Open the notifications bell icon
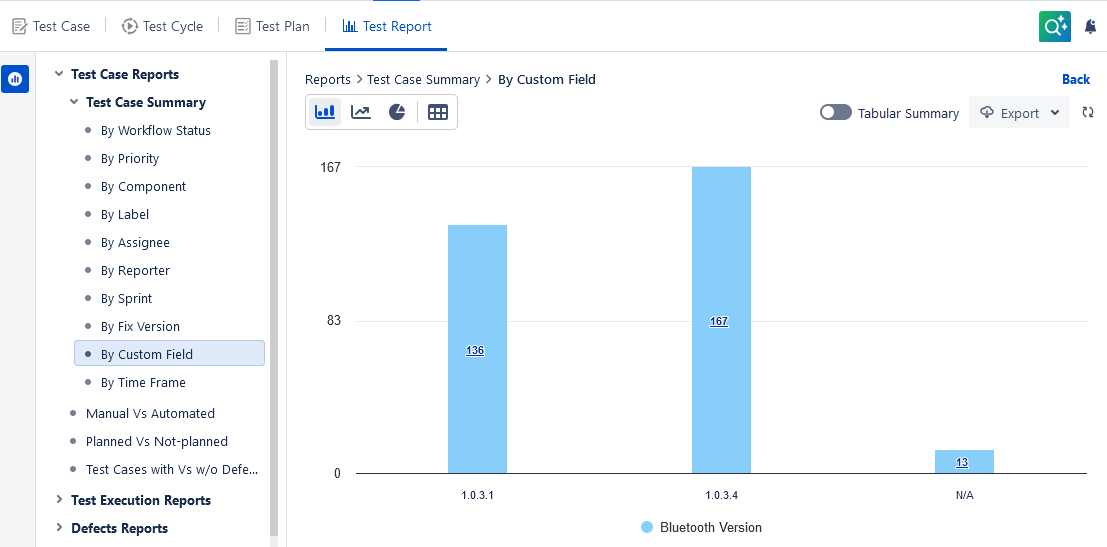Viewport: 1107px width, 547px height. click(1090, 27)
